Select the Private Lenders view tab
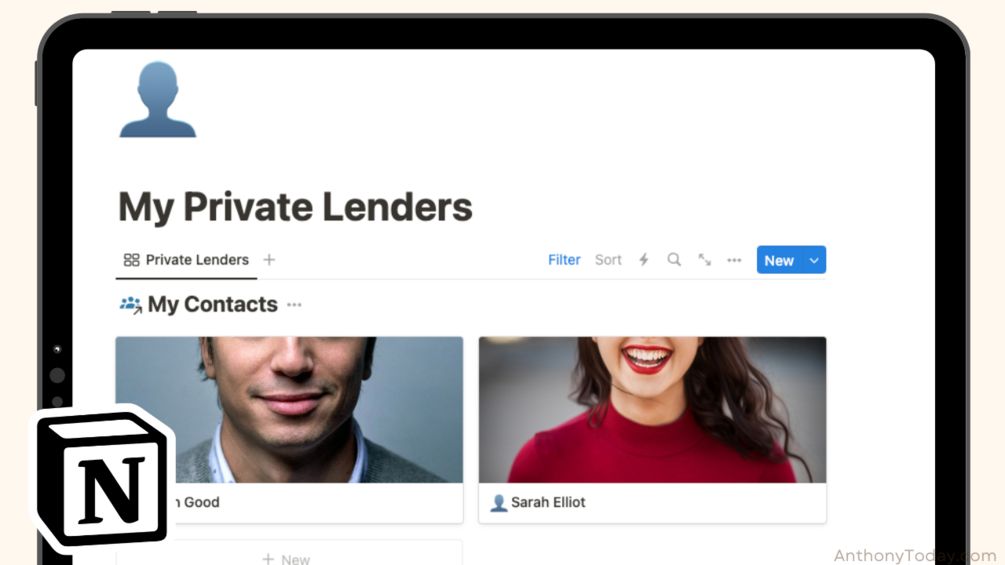The height and width of the screenshot is (565, 1005). pyautogui.click(x=187, y=259)
